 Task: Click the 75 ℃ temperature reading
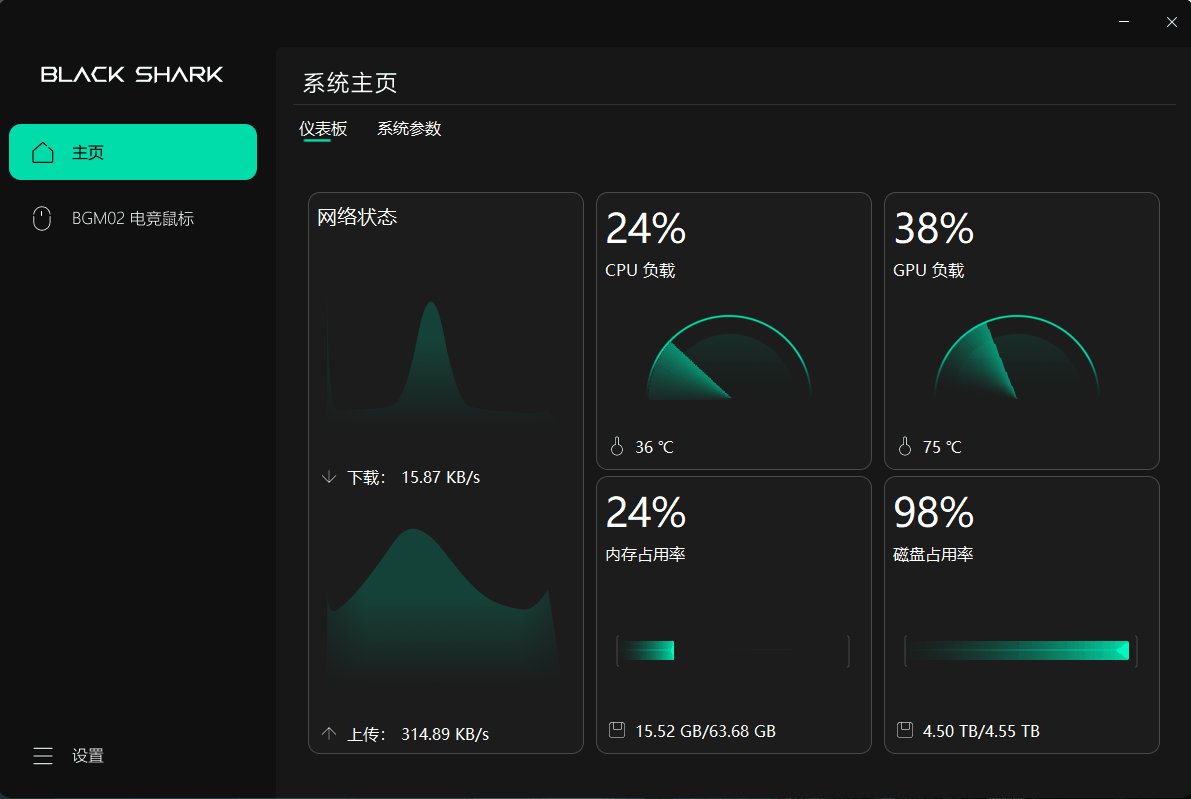[943, 447]
